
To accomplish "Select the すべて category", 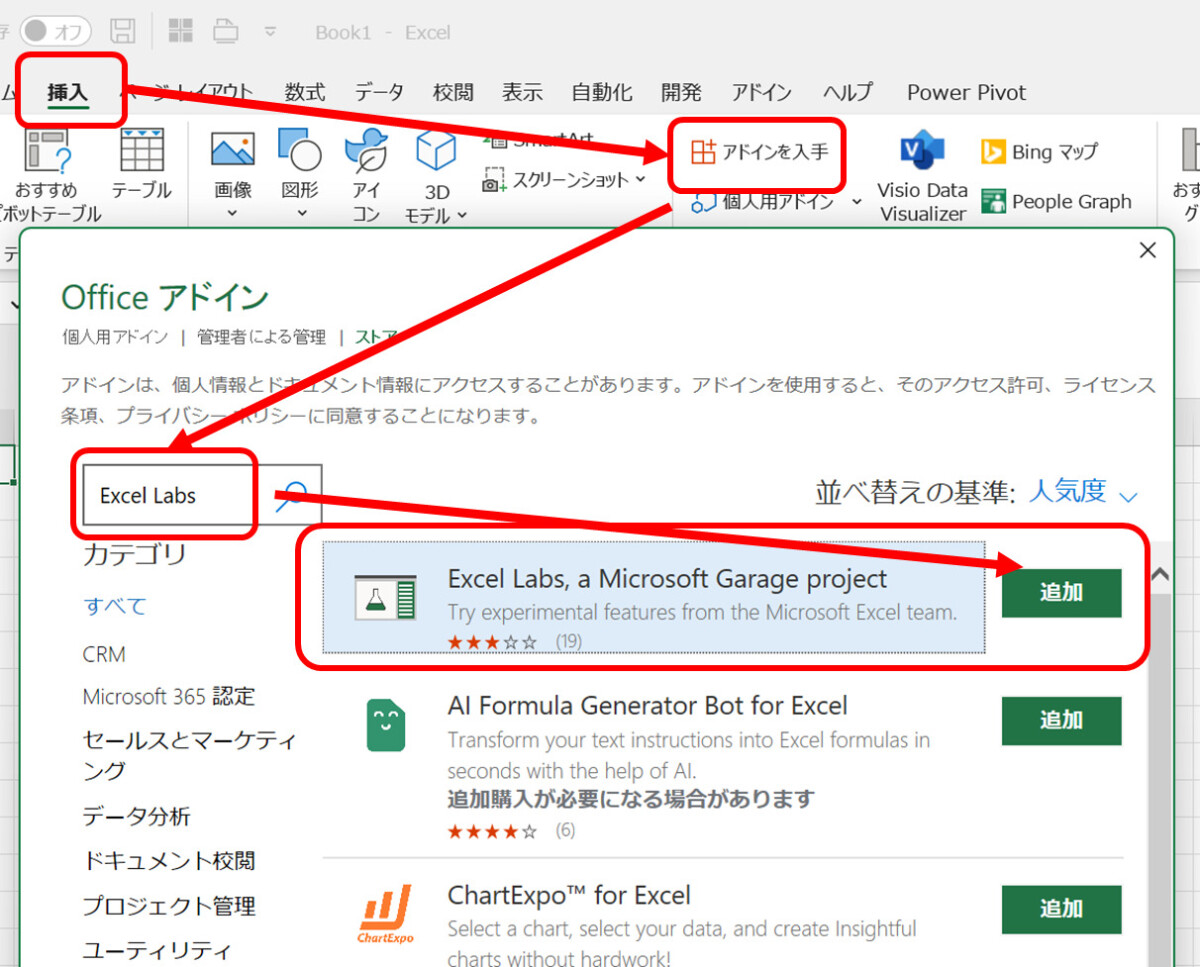I will point(115,606).
